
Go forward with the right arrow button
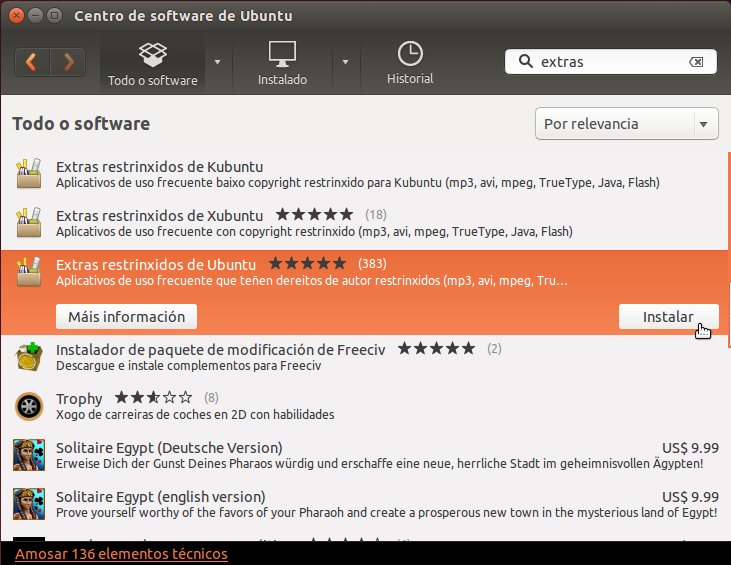pos(68,62)
